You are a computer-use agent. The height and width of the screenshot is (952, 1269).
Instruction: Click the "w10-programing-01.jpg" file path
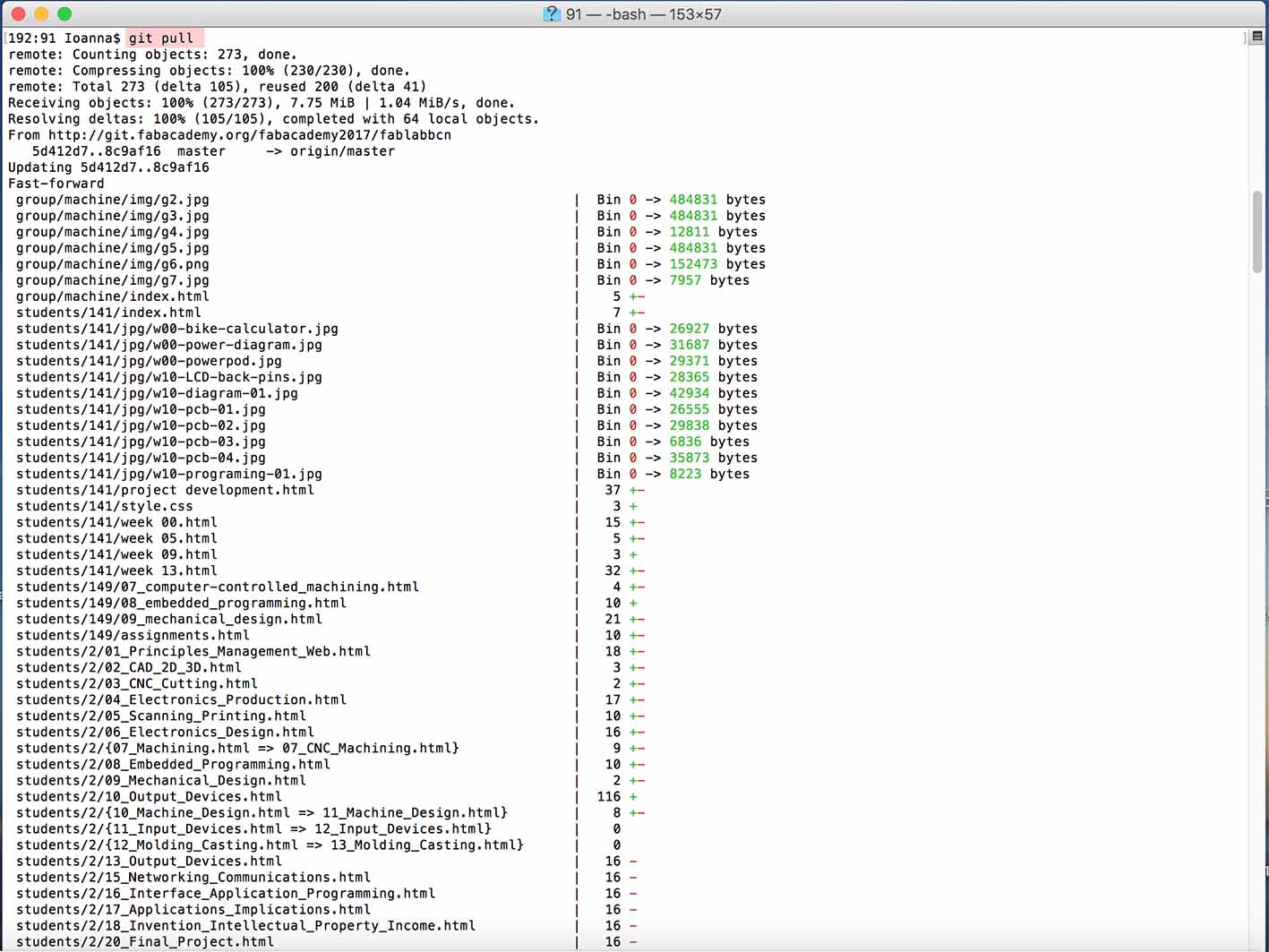[x=169, y=473]
